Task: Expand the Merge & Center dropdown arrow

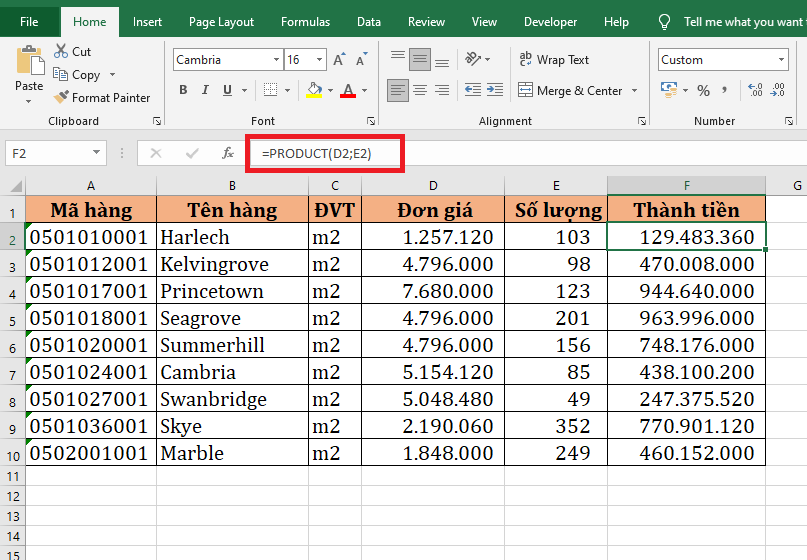Action: (x=634, y=91)
